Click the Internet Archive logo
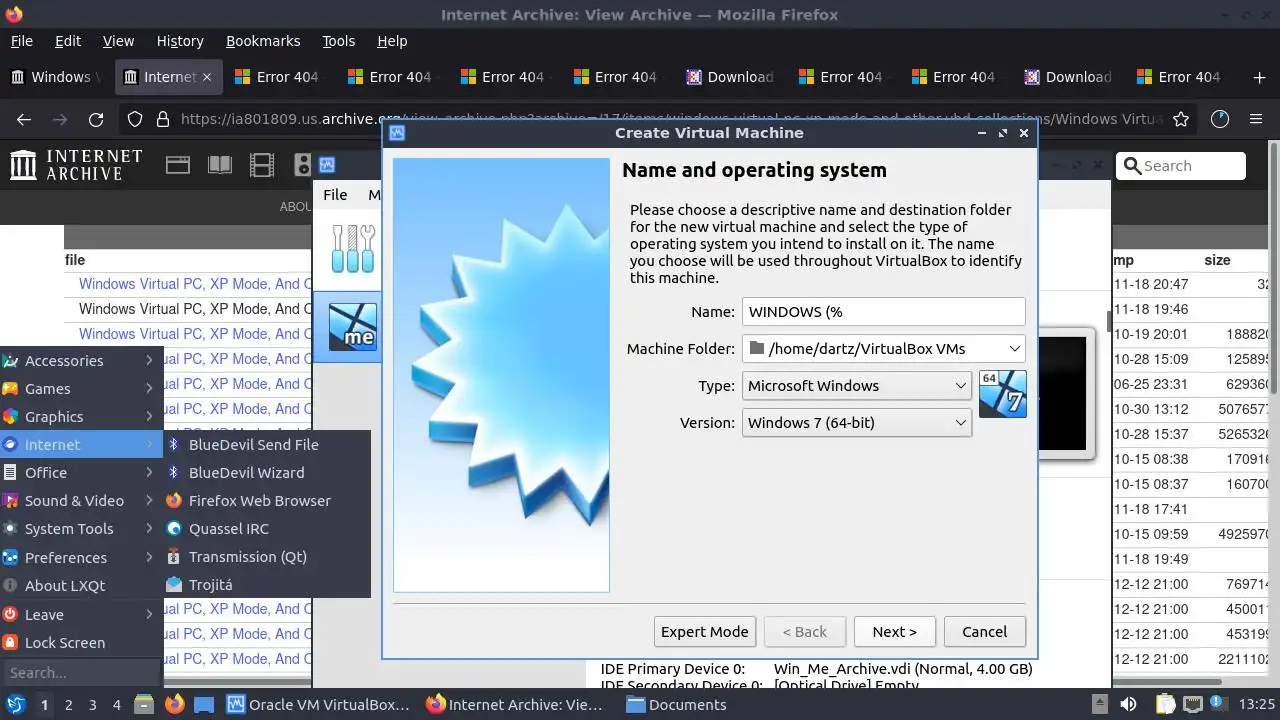 76,165
